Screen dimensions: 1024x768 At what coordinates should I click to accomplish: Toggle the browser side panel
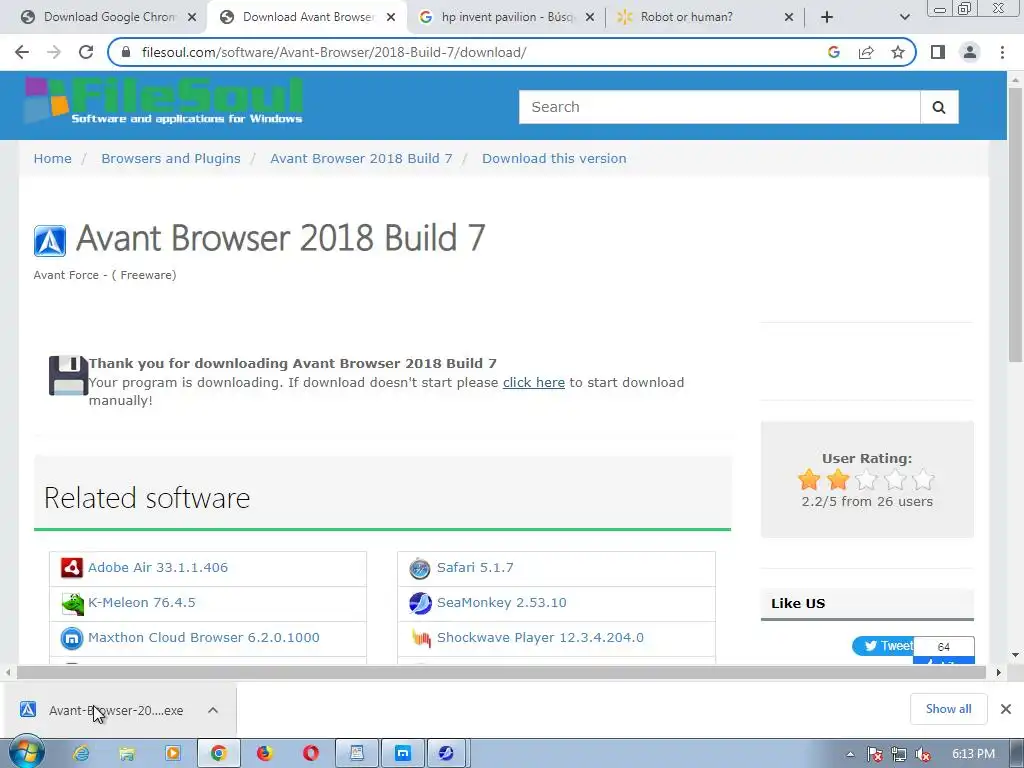(938, 52)
